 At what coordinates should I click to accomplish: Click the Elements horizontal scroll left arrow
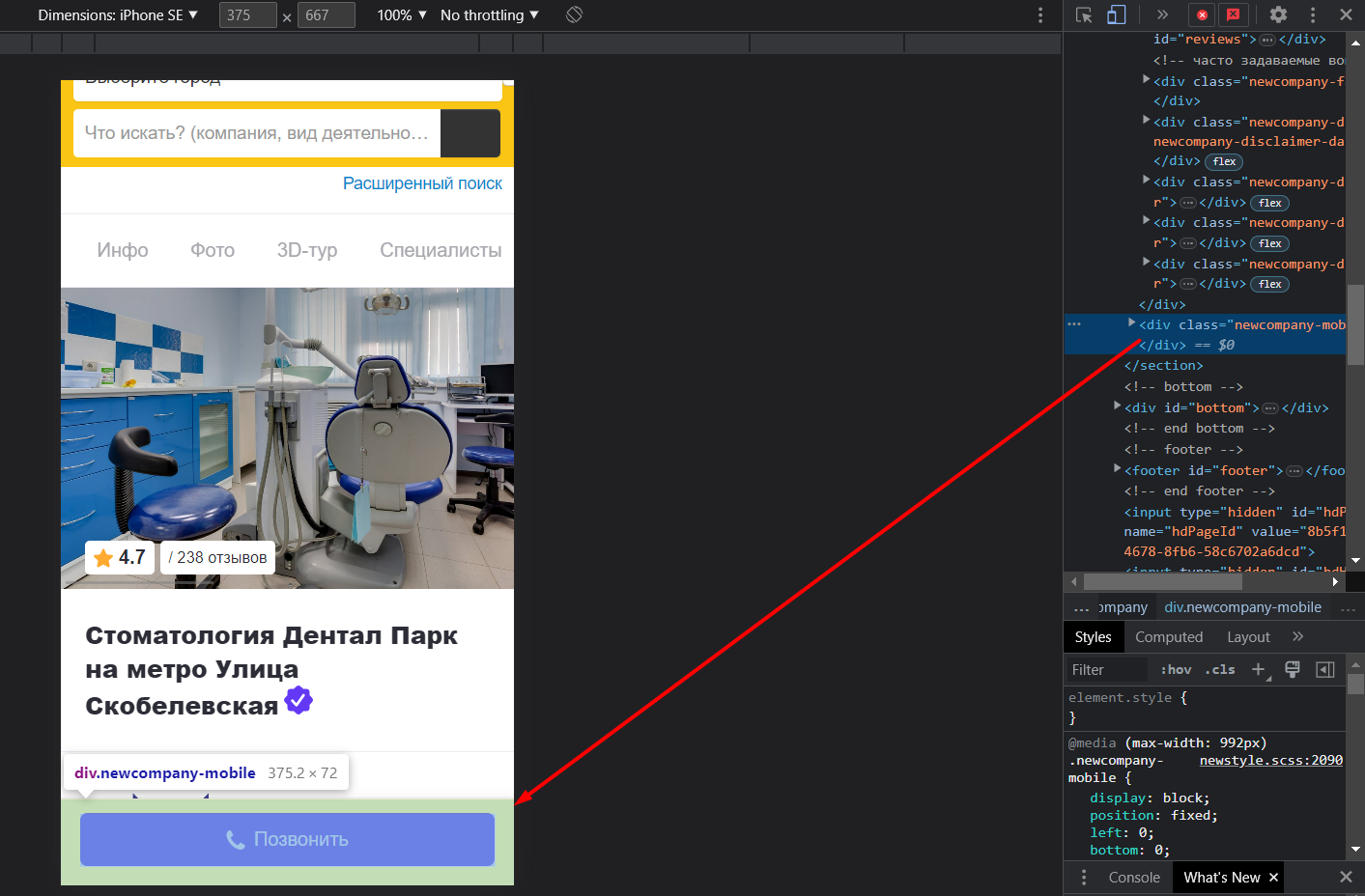[1074, 581]
